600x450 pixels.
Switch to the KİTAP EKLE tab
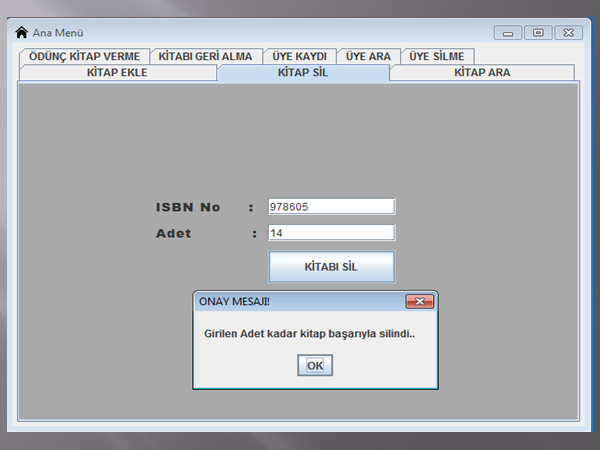117,72
